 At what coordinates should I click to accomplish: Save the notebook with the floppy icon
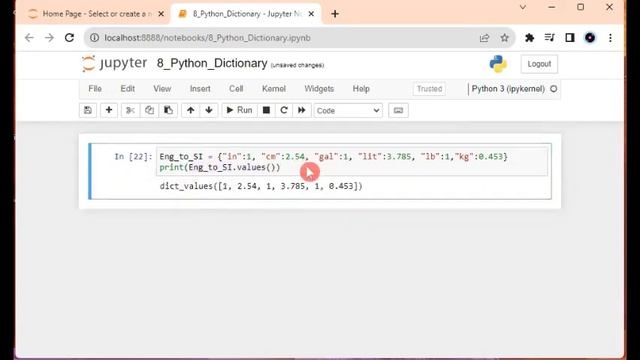[x=88, y=110]
